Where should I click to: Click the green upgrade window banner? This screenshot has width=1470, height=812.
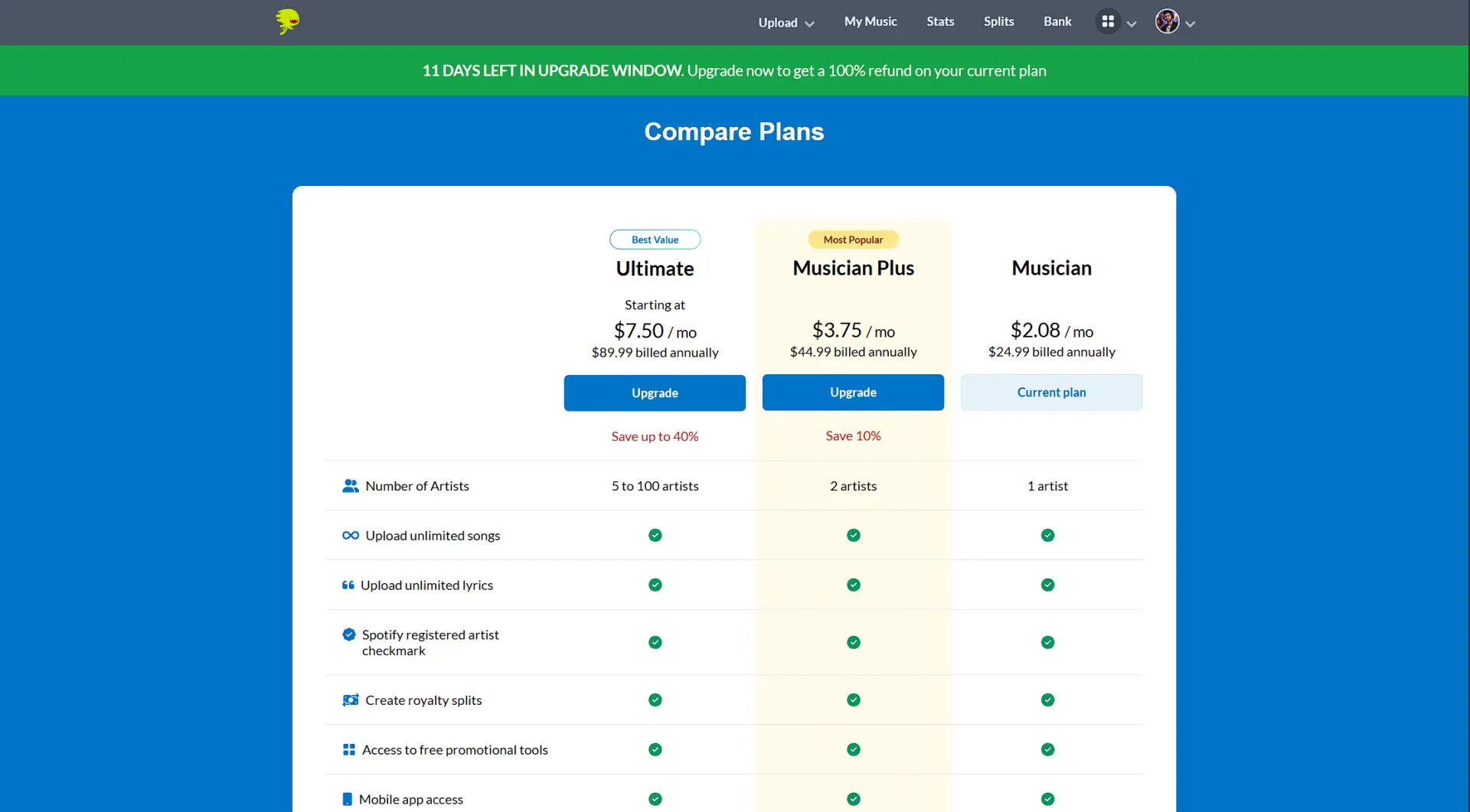[735, 70]
